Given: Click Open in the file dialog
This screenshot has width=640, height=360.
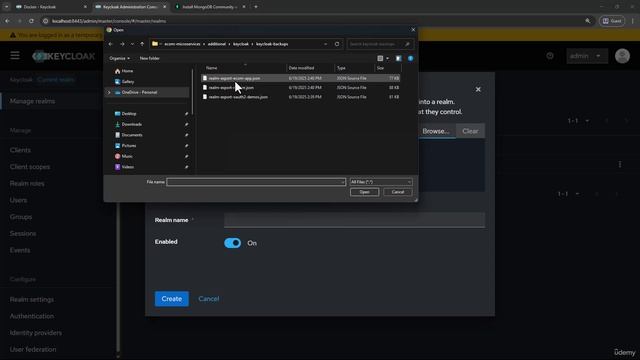Looking at the screenshot, I should coord(364,192).
